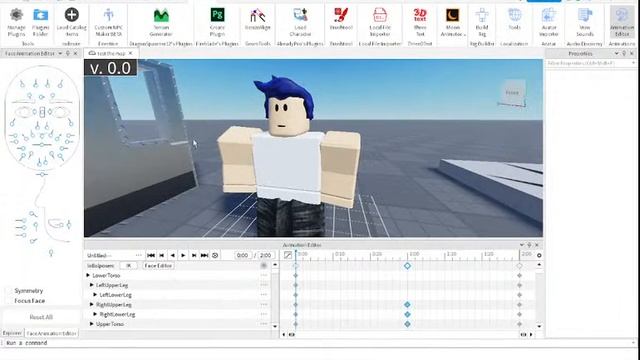Toggle animation looping

[215, 255]
